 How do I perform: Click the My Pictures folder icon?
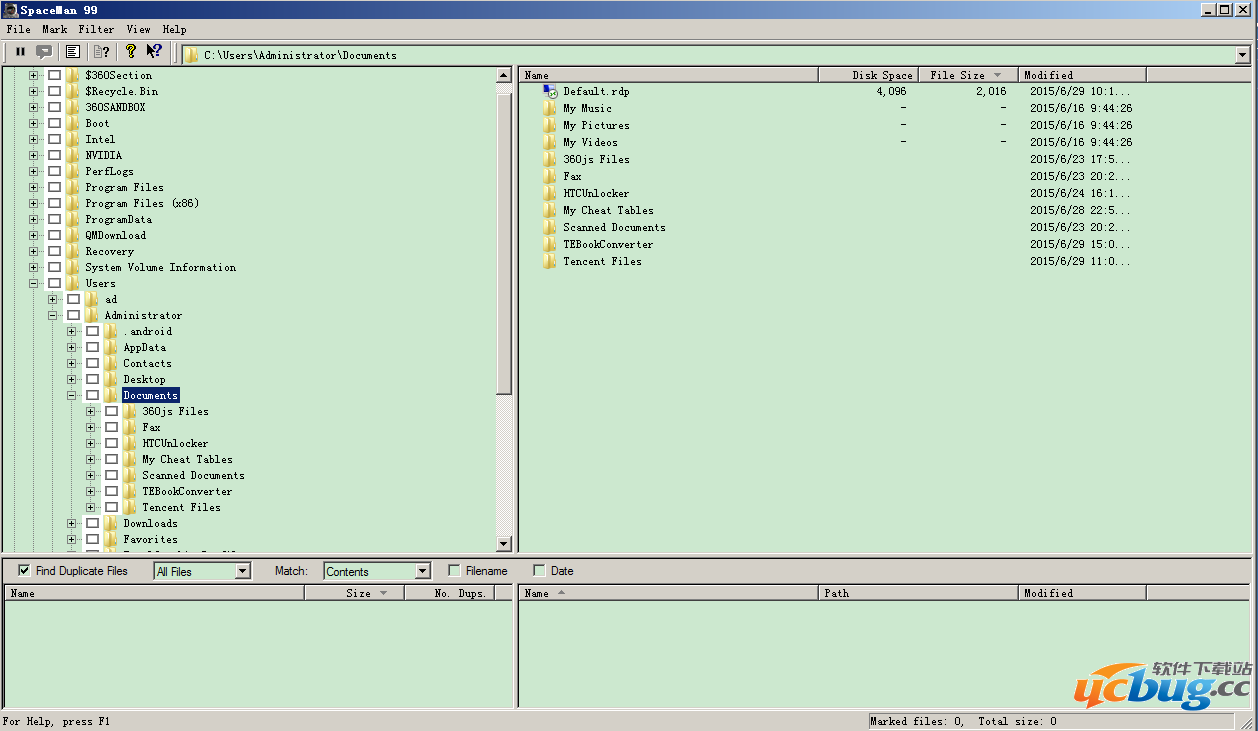point(549,125)
